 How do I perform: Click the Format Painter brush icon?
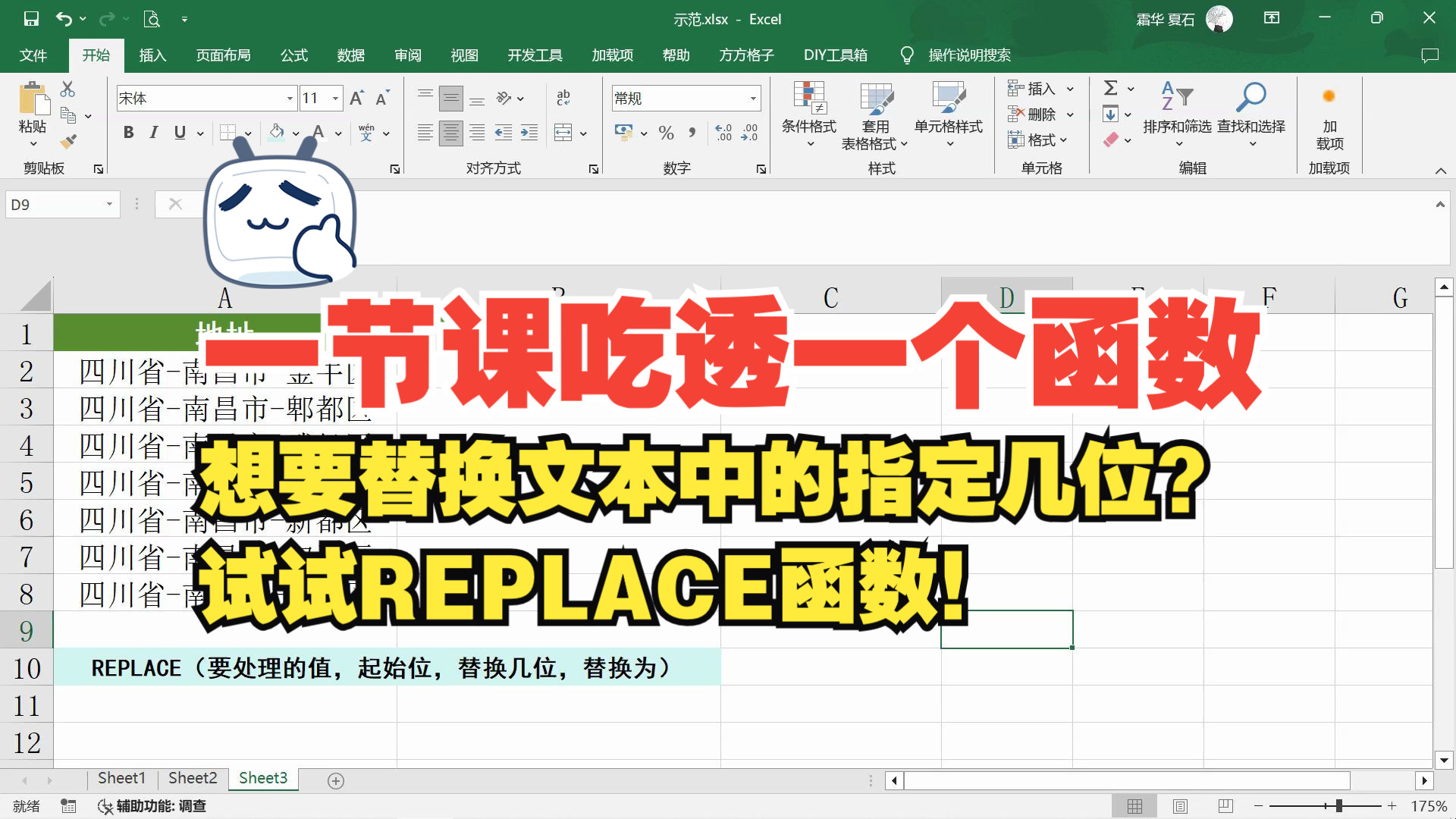pyautogui.click(x=68, y=141)
